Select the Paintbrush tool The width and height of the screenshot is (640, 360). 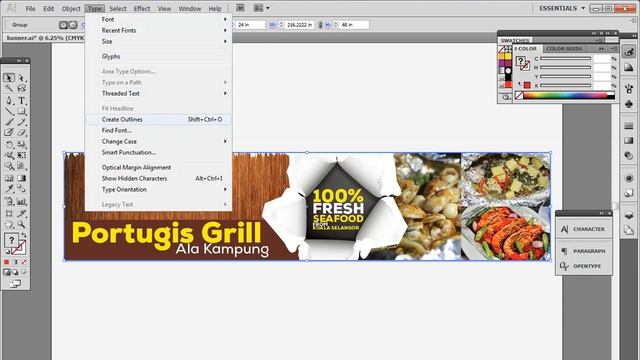coord(9,122)
